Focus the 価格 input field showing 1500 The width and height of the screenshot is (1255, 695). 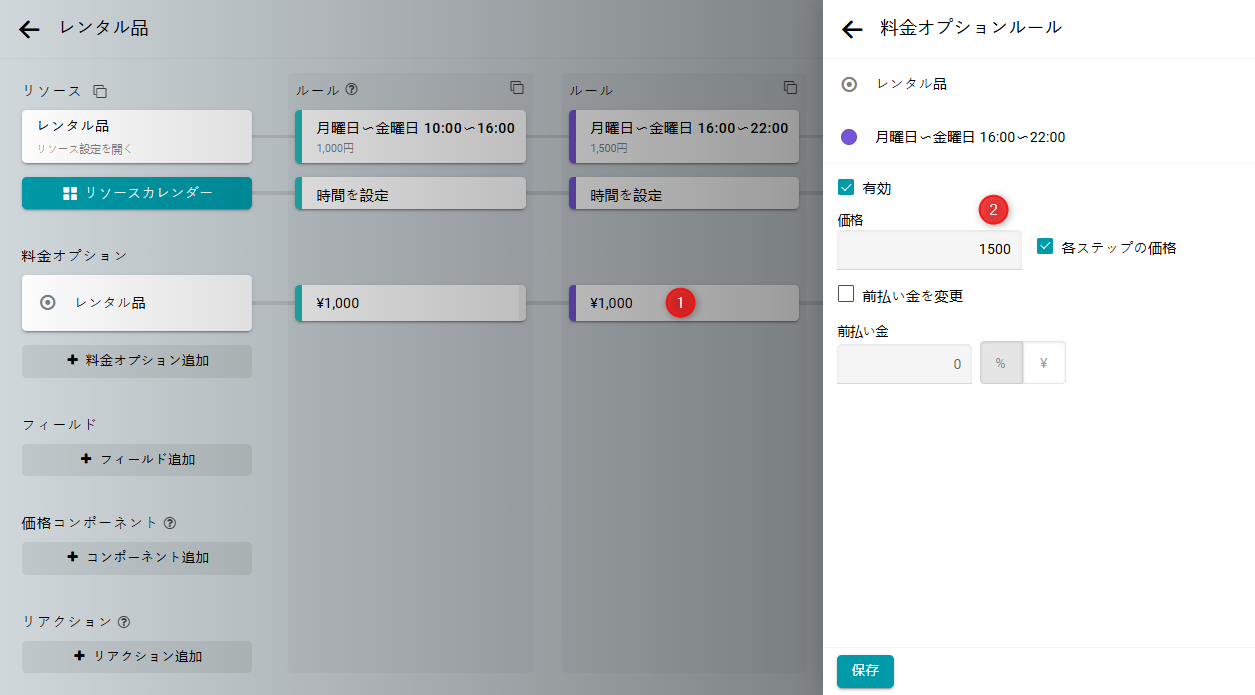(929, 249)
